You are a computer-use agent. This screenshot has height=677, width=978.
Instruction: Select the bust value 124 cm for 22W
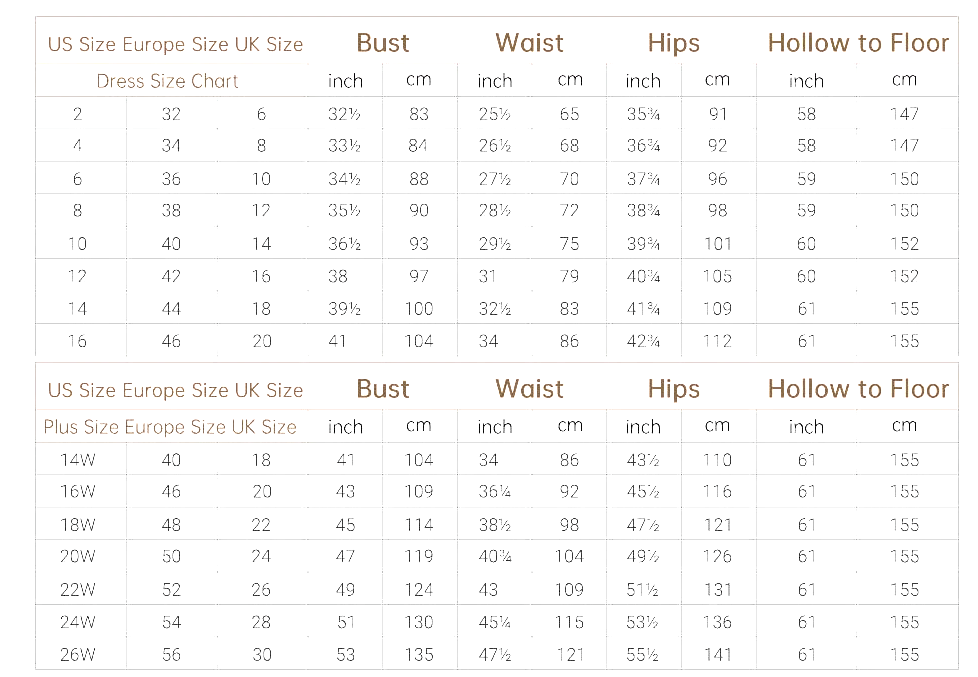pyautogui.click(x=419, y=590)
